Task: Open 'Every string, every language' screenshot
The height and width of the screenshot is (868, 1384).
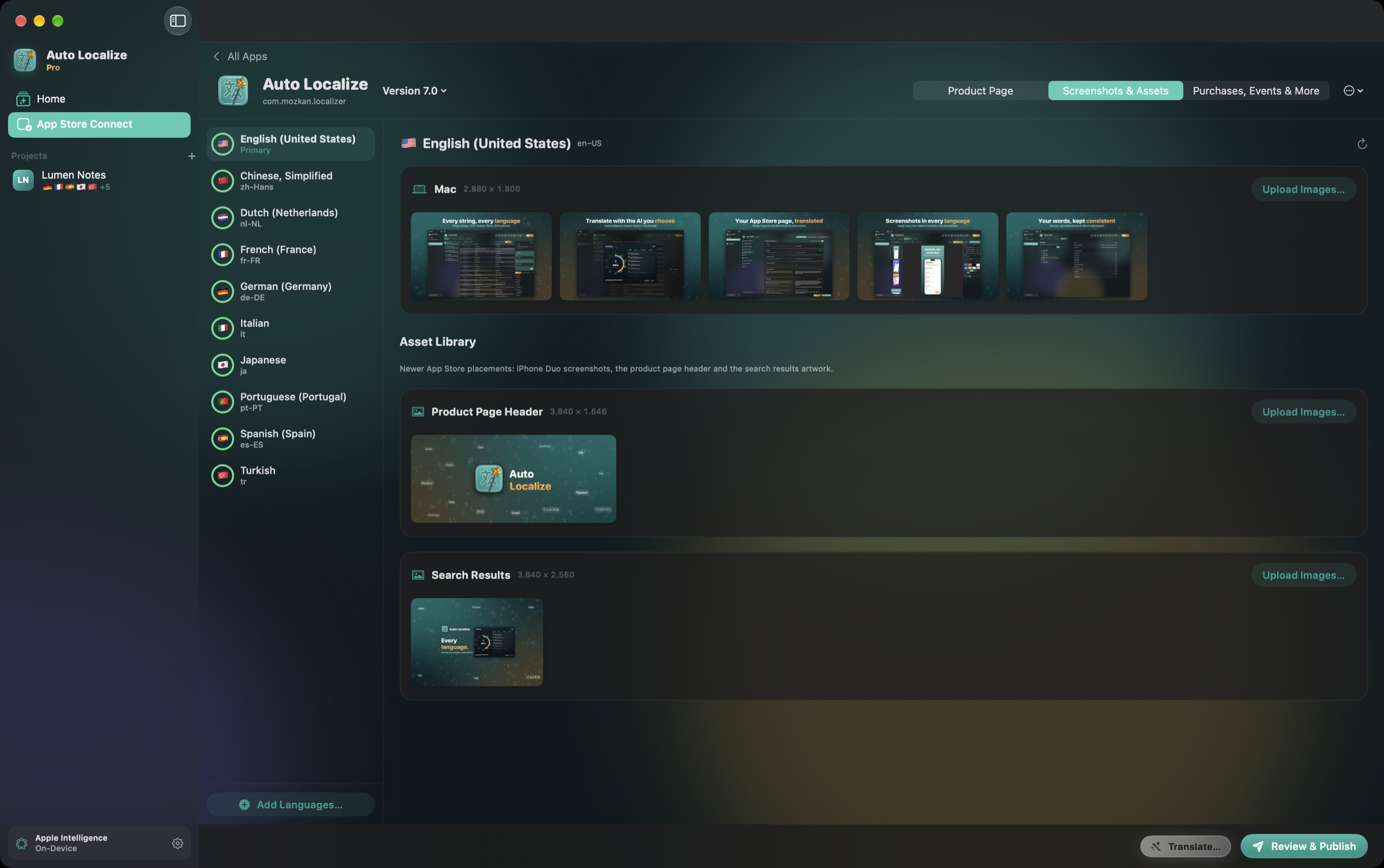Action: pyautogui.click(x=481, y=256)
